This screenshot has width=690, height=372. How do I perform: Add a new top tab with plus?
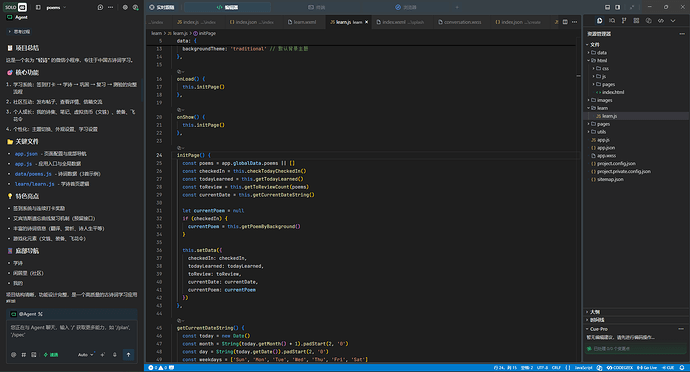[457, 7]
